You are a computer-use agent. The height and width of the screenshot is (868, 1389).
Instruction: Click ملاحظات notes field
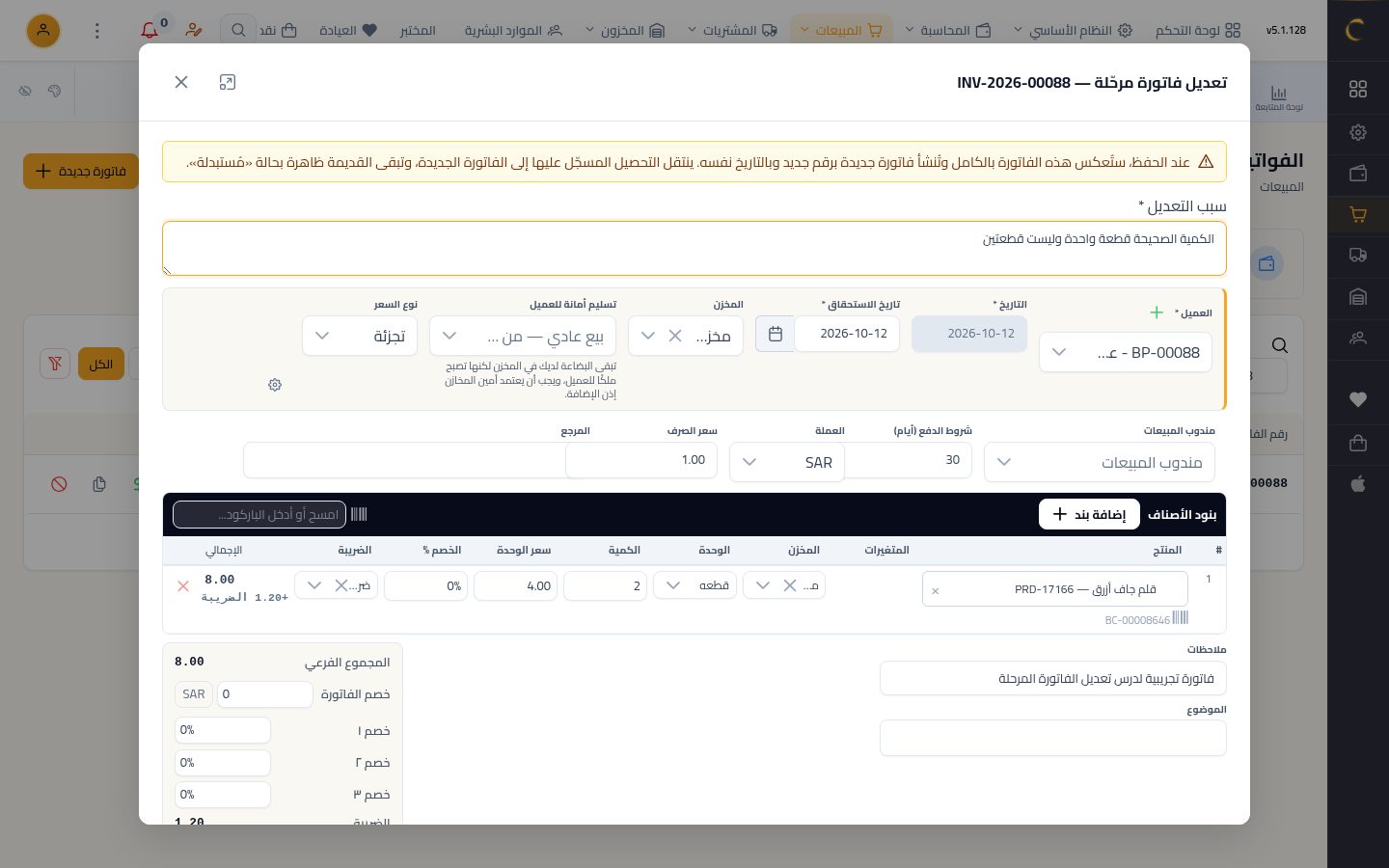coord(1052,678)
